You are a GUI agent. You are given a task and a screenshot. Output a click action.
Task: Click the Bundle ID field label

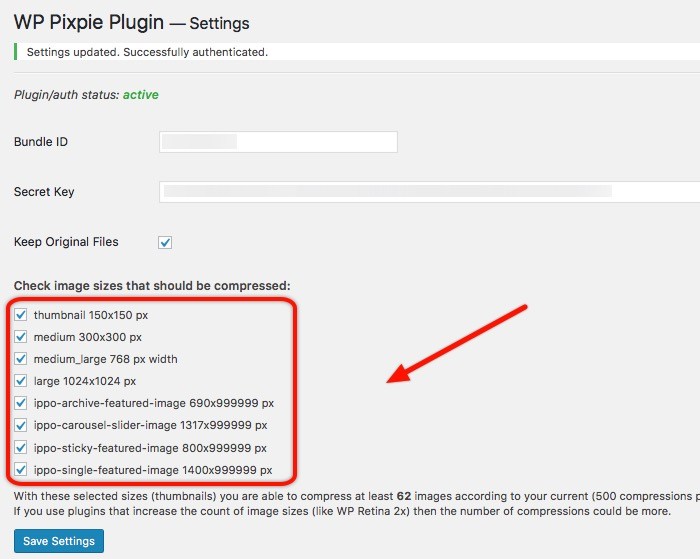[x=41, y=142]
